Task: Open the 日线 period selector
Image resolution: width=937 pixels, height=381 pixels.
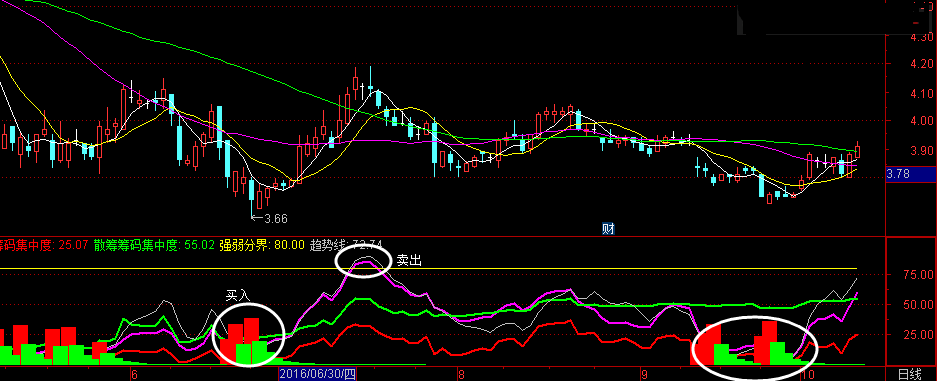Action: click(x=910, y=374)
